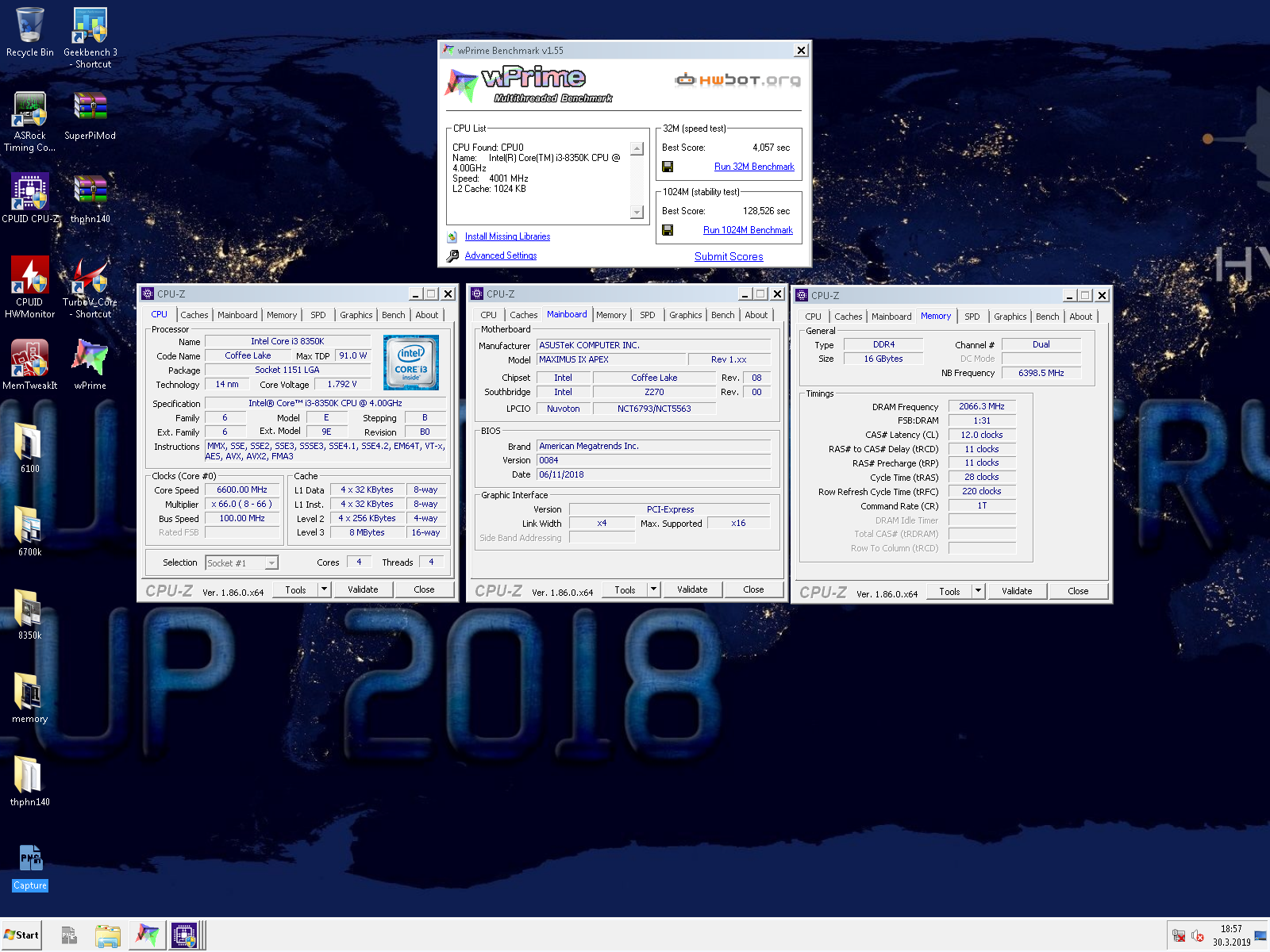The image size is (1270, 952).
Task: Click Validate in right CPU-Z Memory window
Action: click(1017, 591)
